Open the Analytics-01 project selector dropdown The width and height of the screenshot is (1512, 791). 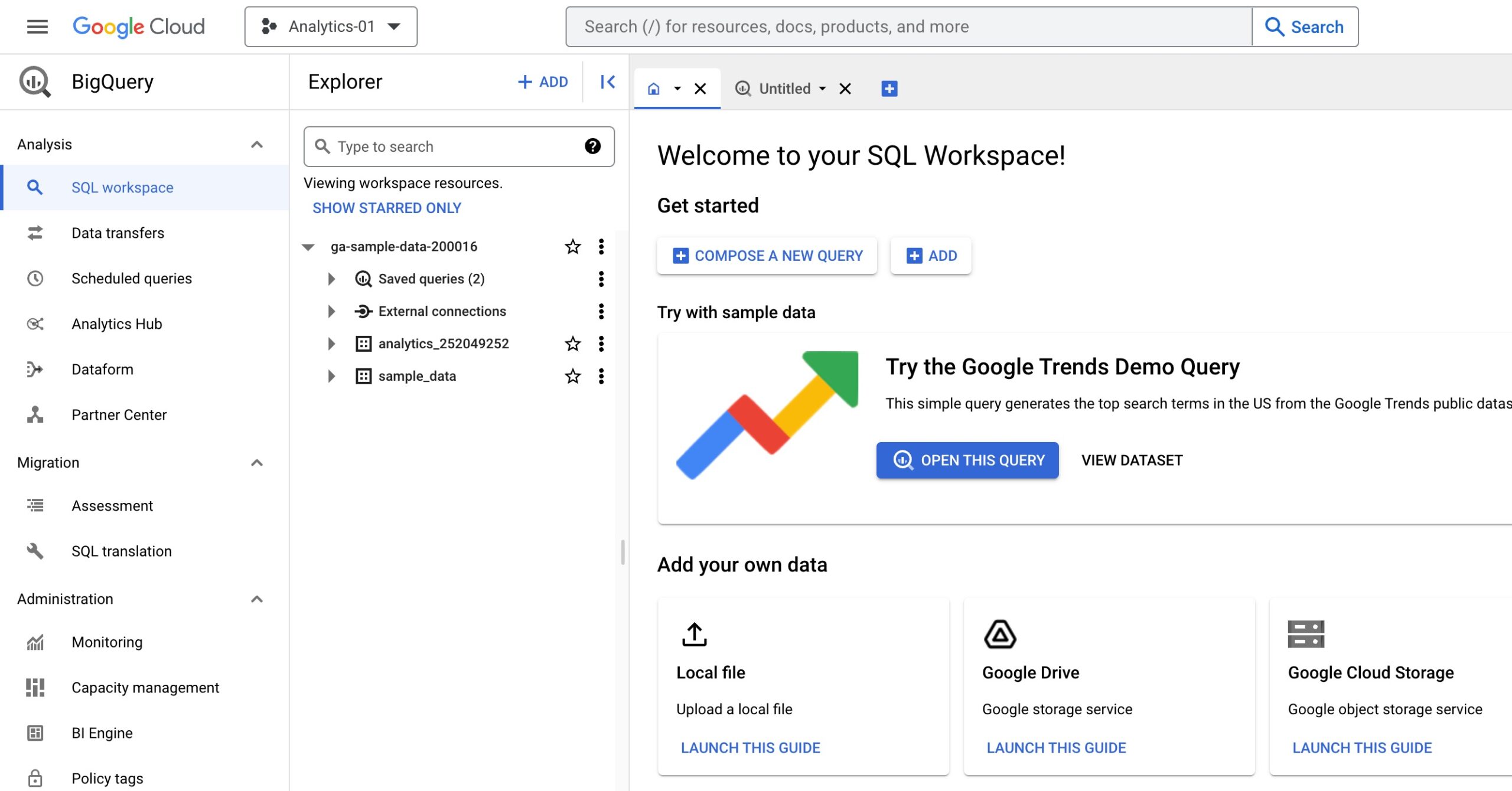click(331, 27)
